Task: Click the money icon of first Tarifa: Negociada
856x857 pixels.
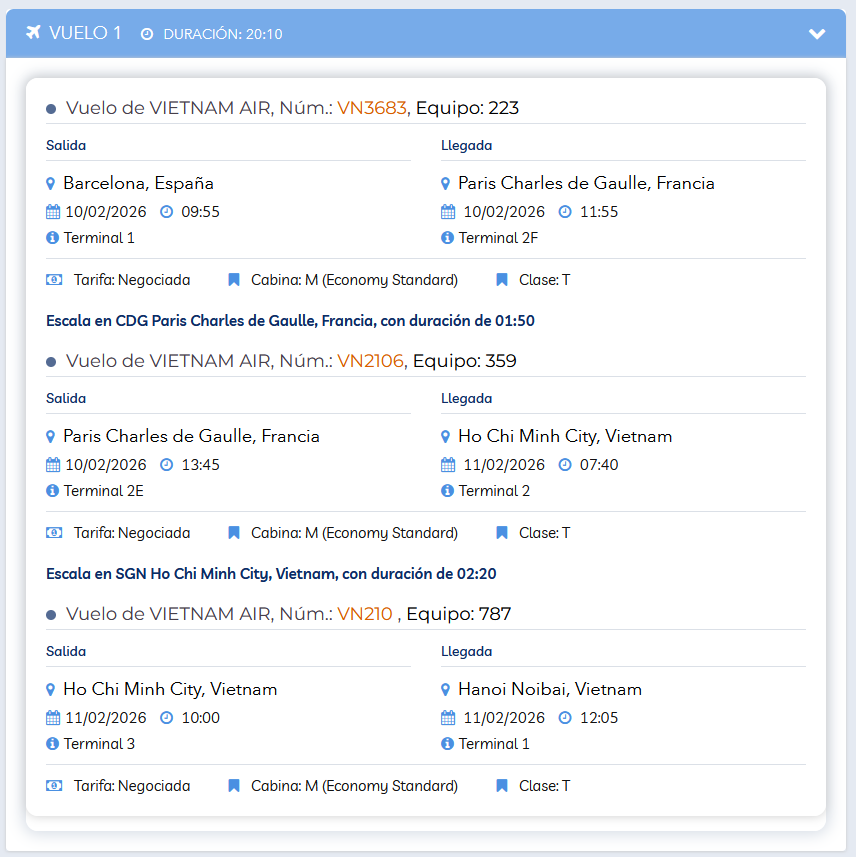Action: pyautogui.click(x=54, y=280)
